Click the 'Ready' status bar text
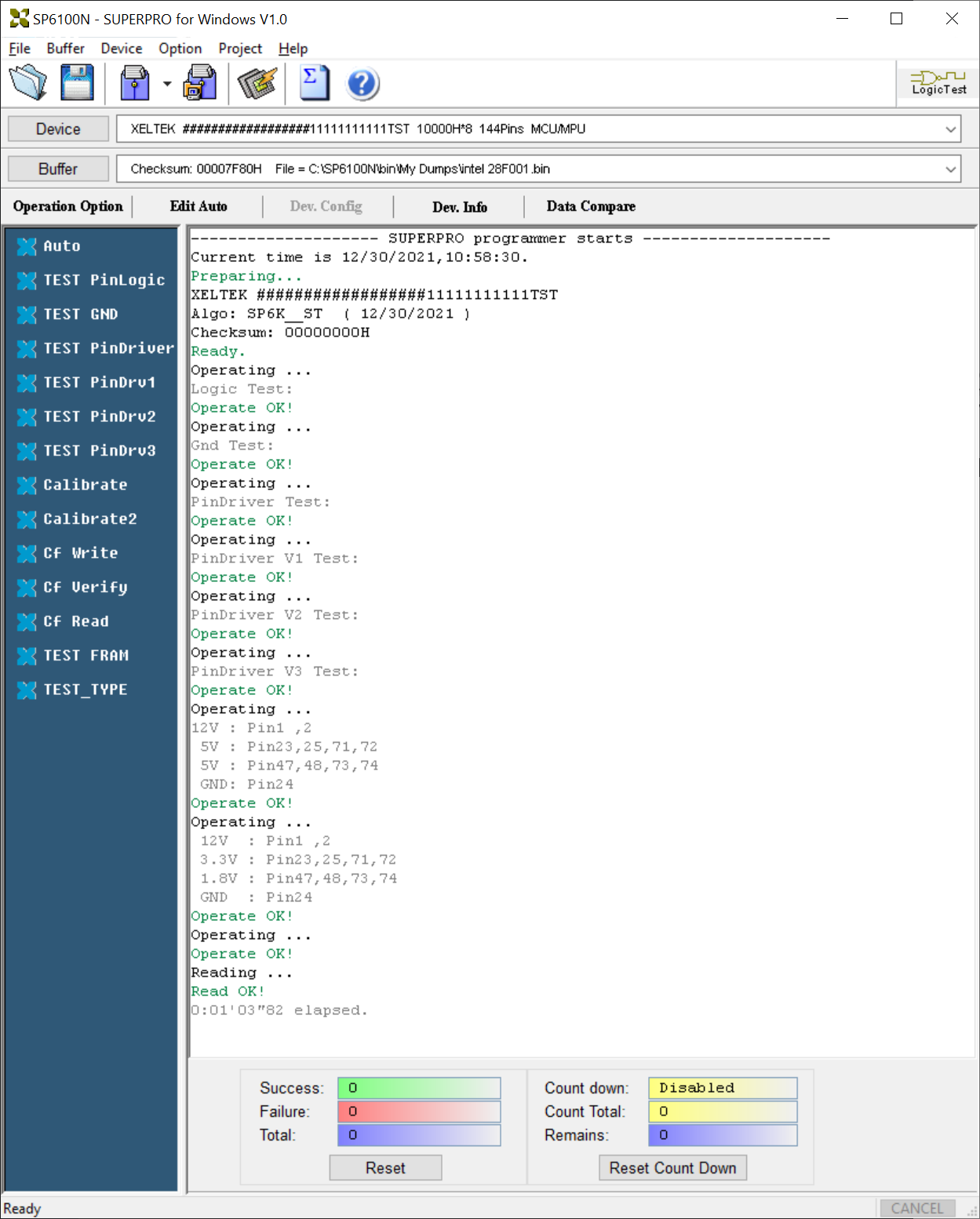This screenshot has width=980, height=1219. 22,1209
